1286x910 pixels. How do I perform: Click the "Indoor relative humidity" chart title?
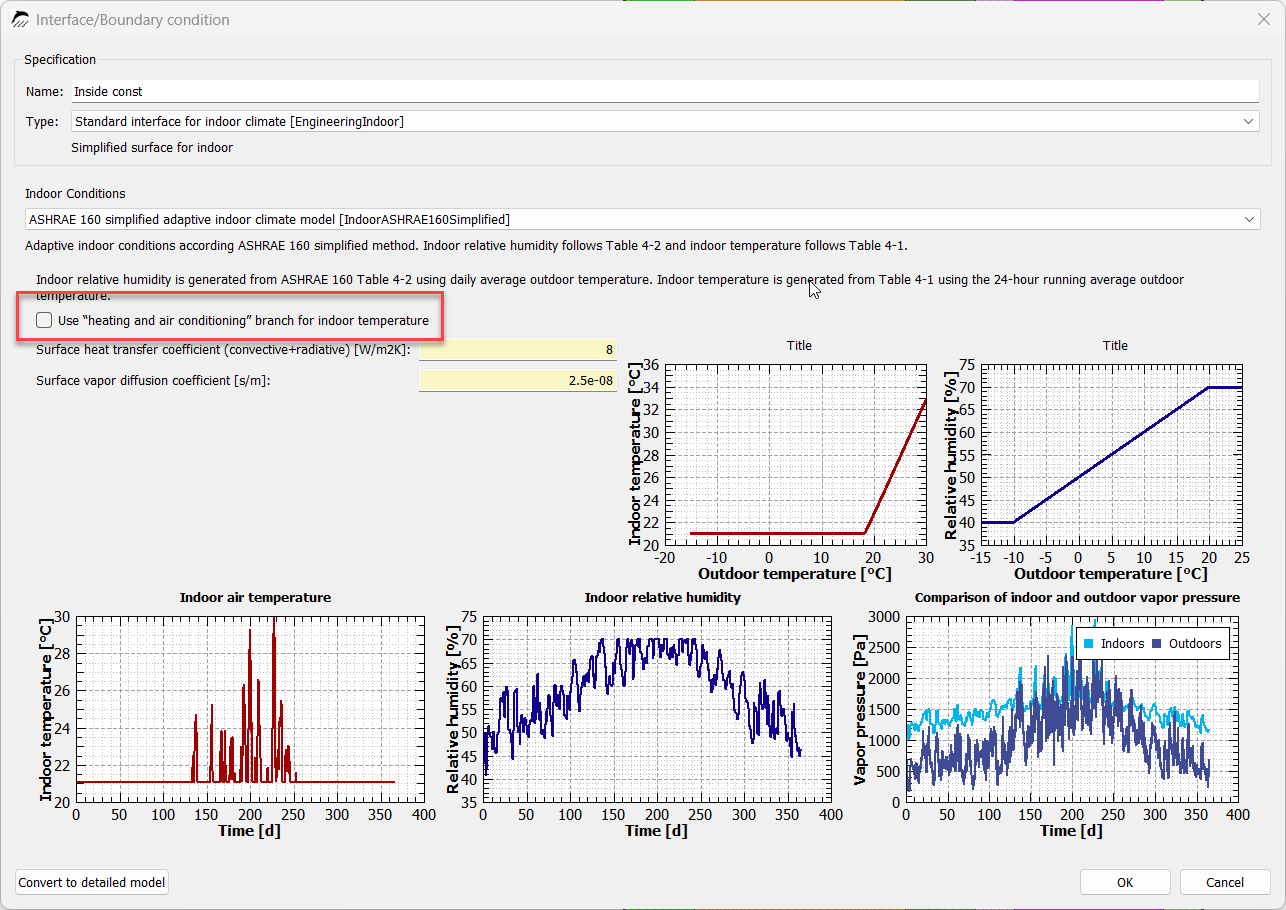tap(663, 597)
